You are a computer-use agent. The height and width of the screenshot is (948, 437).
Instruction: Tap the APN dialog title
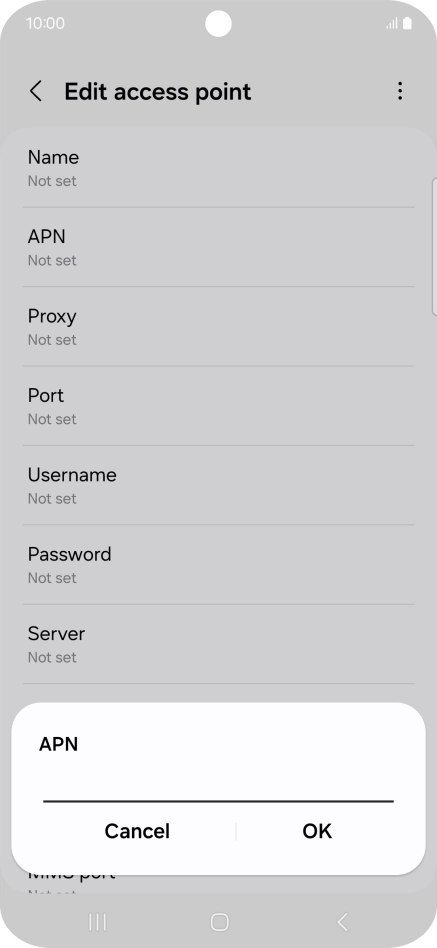tap(59, 744)
